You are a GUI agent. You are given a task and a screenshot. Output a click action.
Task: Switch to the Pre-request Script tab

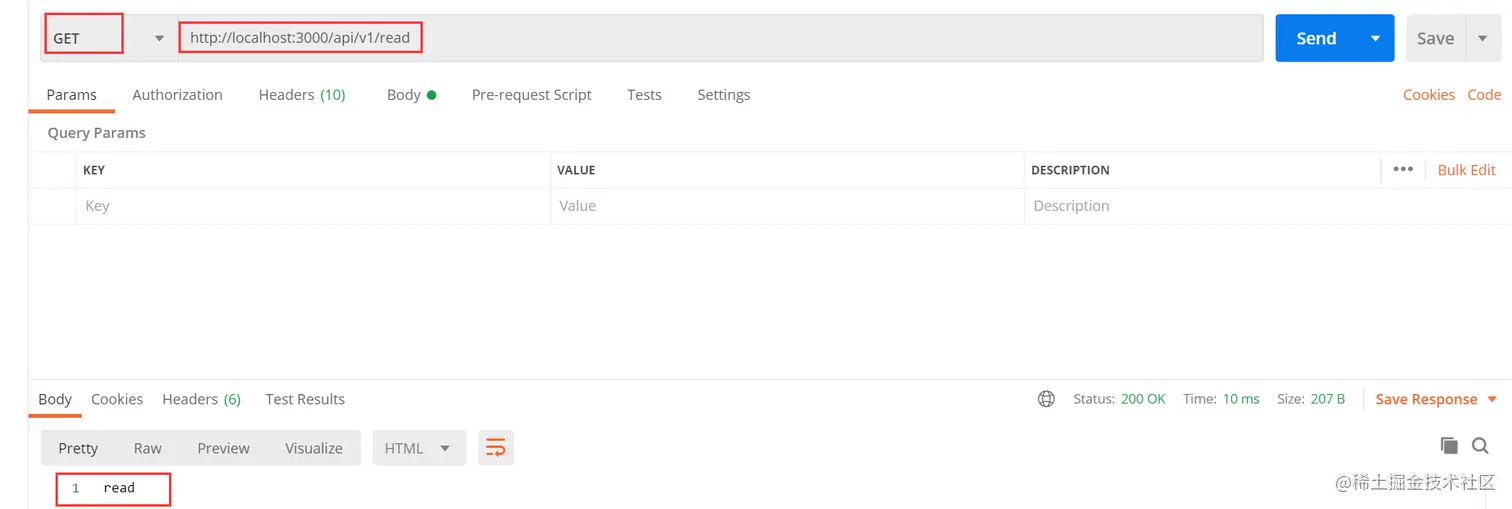(x=531, y=95)
